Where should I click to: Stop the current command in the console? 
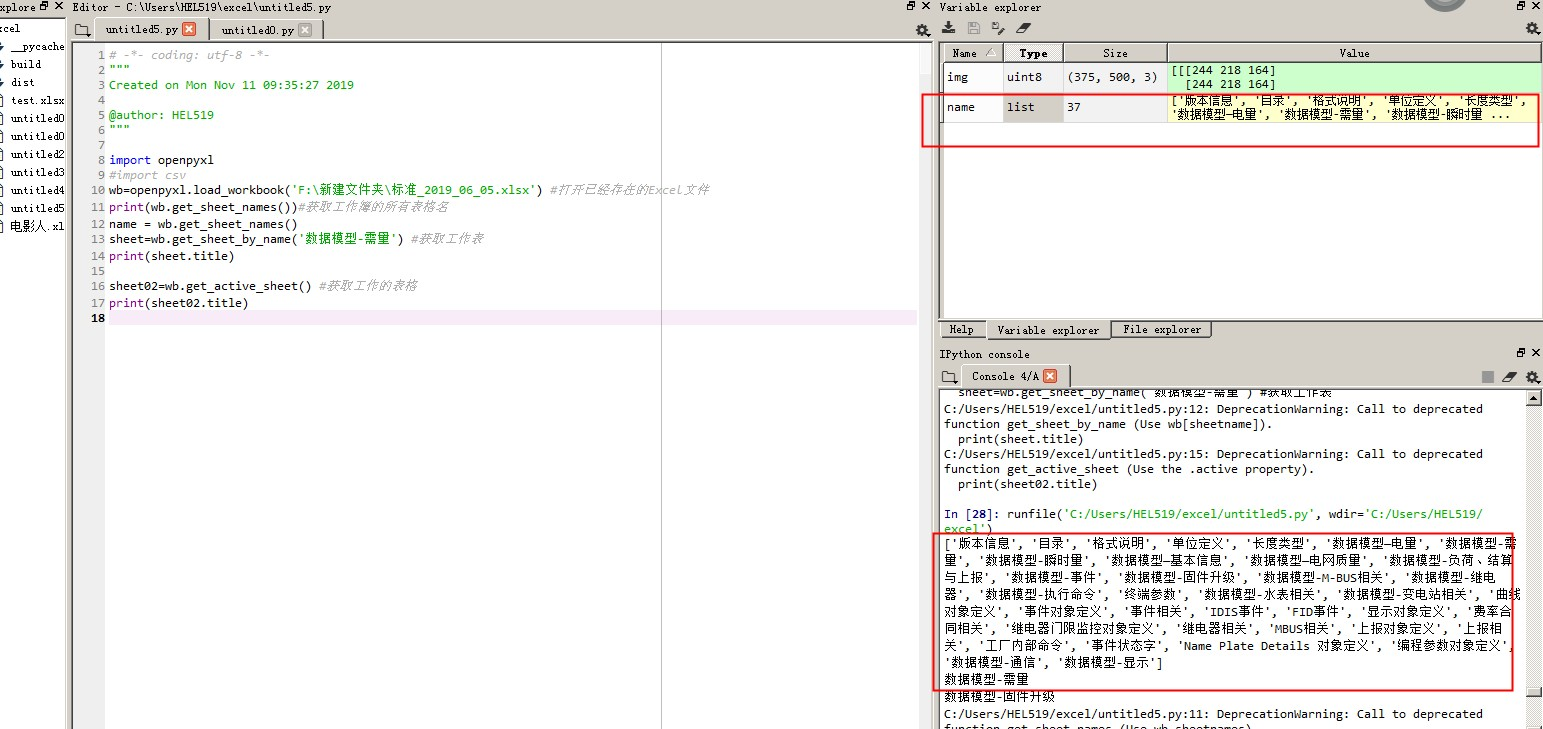[x=1488, y=377]
